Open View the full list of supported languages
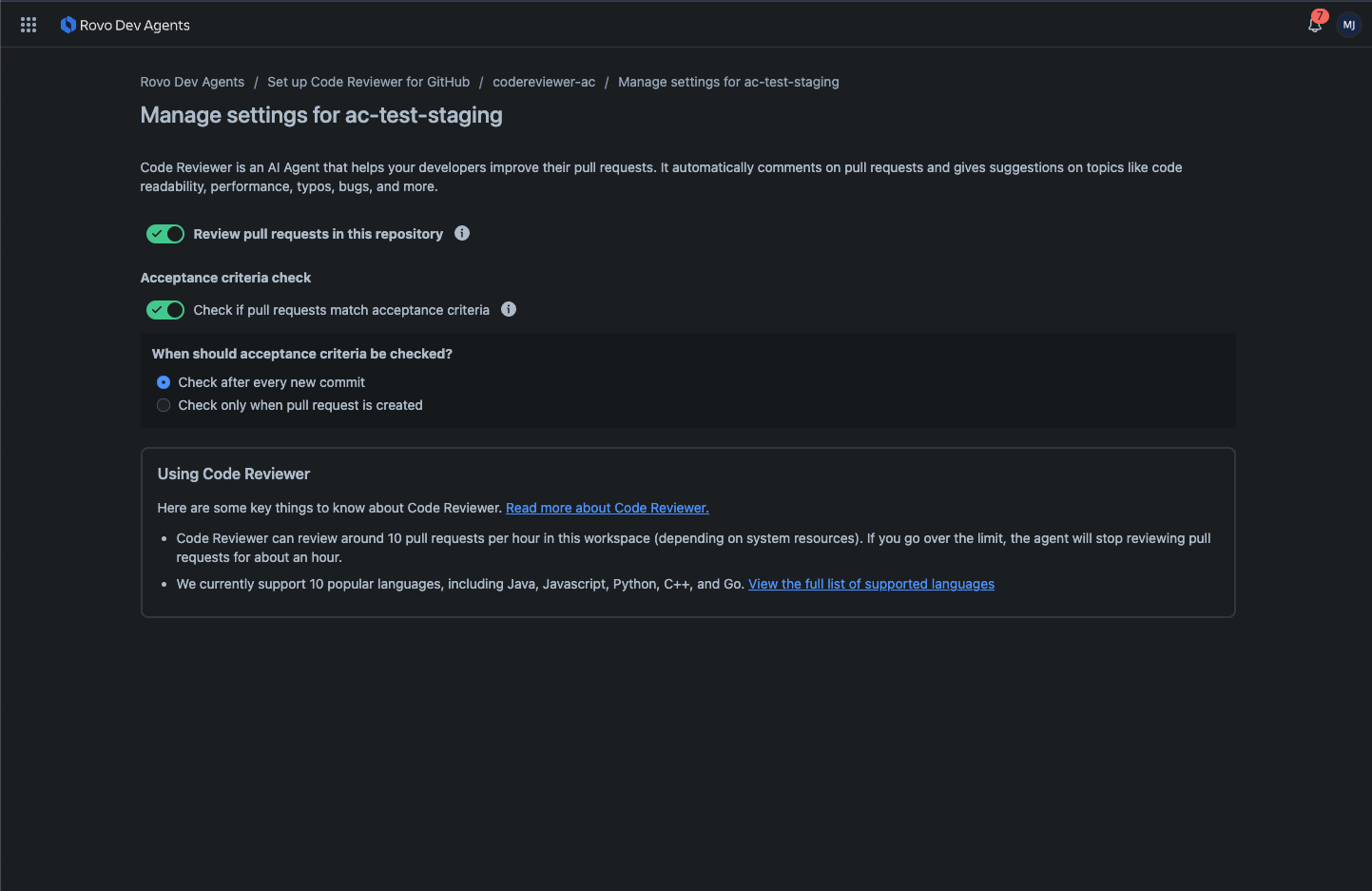Screen dimensions: 1372x891 coord(871,583)
